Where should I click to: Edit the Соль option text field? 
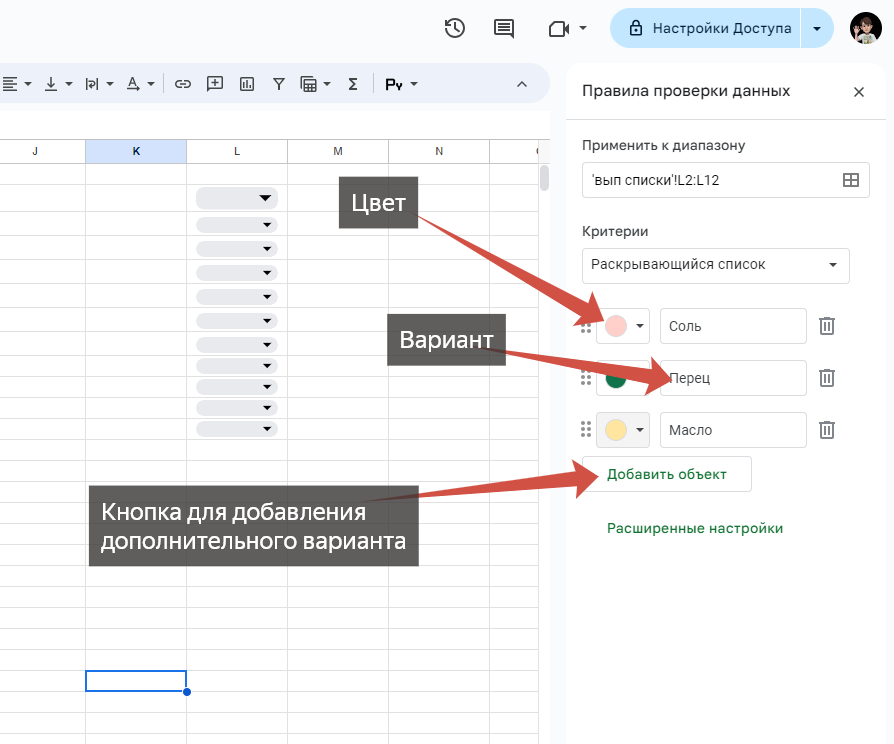click(x=733, y=326)
